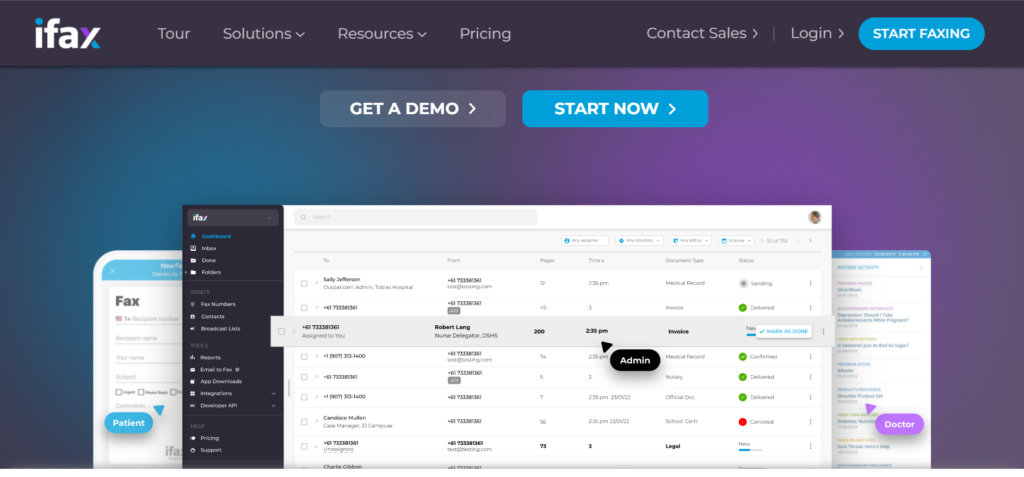The height and width of the screenshot is (477, 1024).
Task: Click the GET A DEMO button
Action: pyautogui.click(x=413, y=108)
